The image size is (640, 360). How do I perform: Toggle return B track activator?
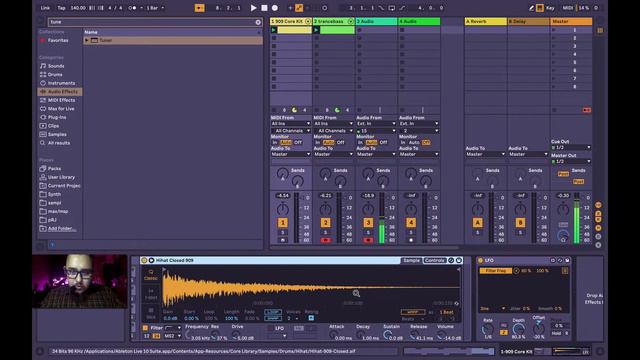520,222
